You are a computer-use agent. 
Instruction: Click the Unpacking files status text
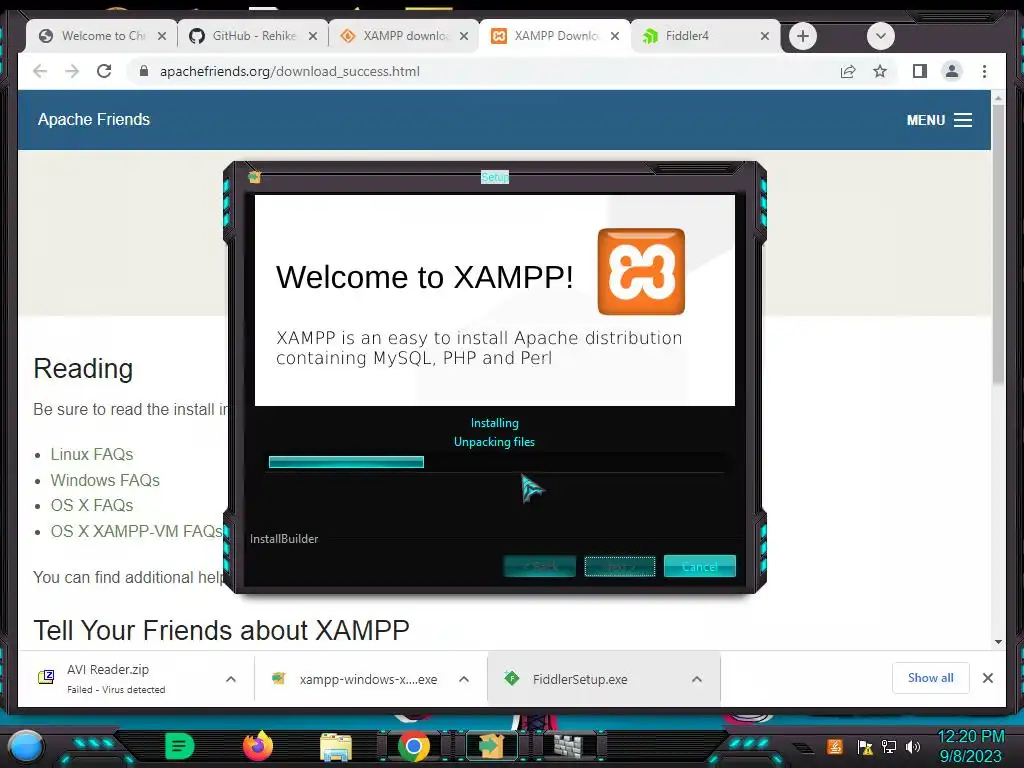click(494, 442)
